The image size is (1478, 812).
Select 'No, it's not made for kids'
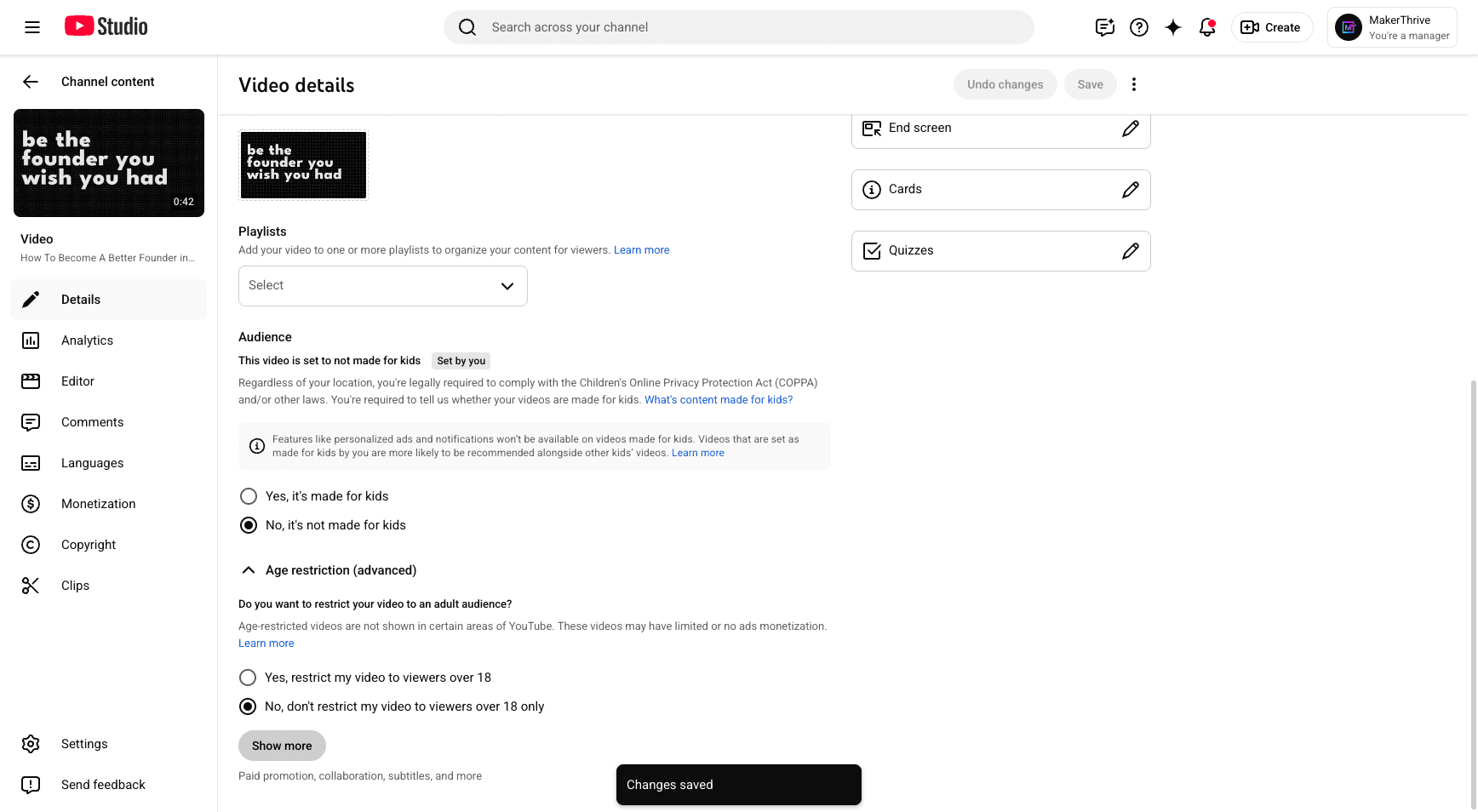[x=249, y=525]
